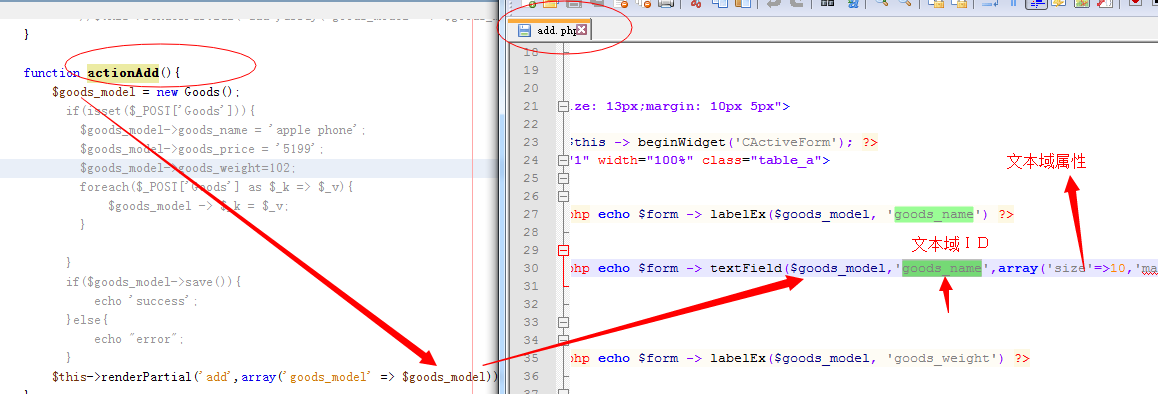Click the if($goods_model->save()) line

(154, 282)
